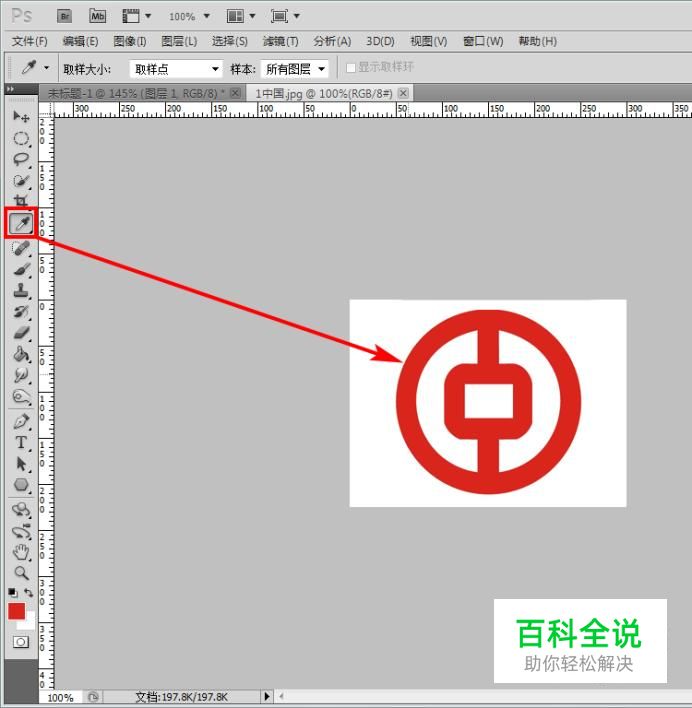The width and height of the screenshot is (692, 708).
Task: Select the Horizontal Type tool
Action: click(21, 442)
